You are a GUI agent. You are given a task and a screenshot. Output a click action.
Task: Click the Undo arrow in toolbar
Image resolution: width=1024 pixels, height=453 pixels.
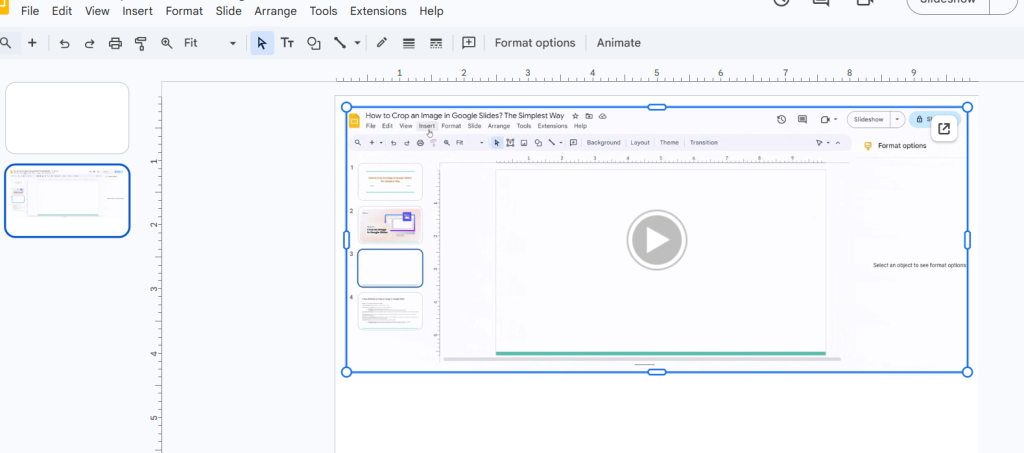pos(64,43)
